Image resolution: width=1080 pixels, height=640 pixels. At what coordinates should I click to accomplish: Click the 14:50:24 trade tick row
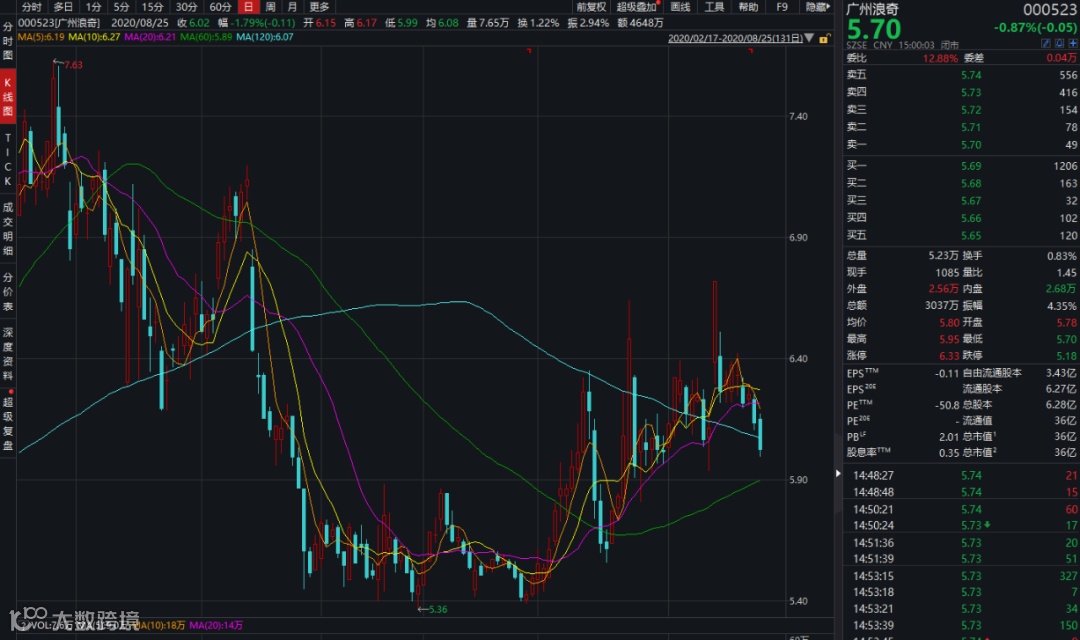click(962, 525)
